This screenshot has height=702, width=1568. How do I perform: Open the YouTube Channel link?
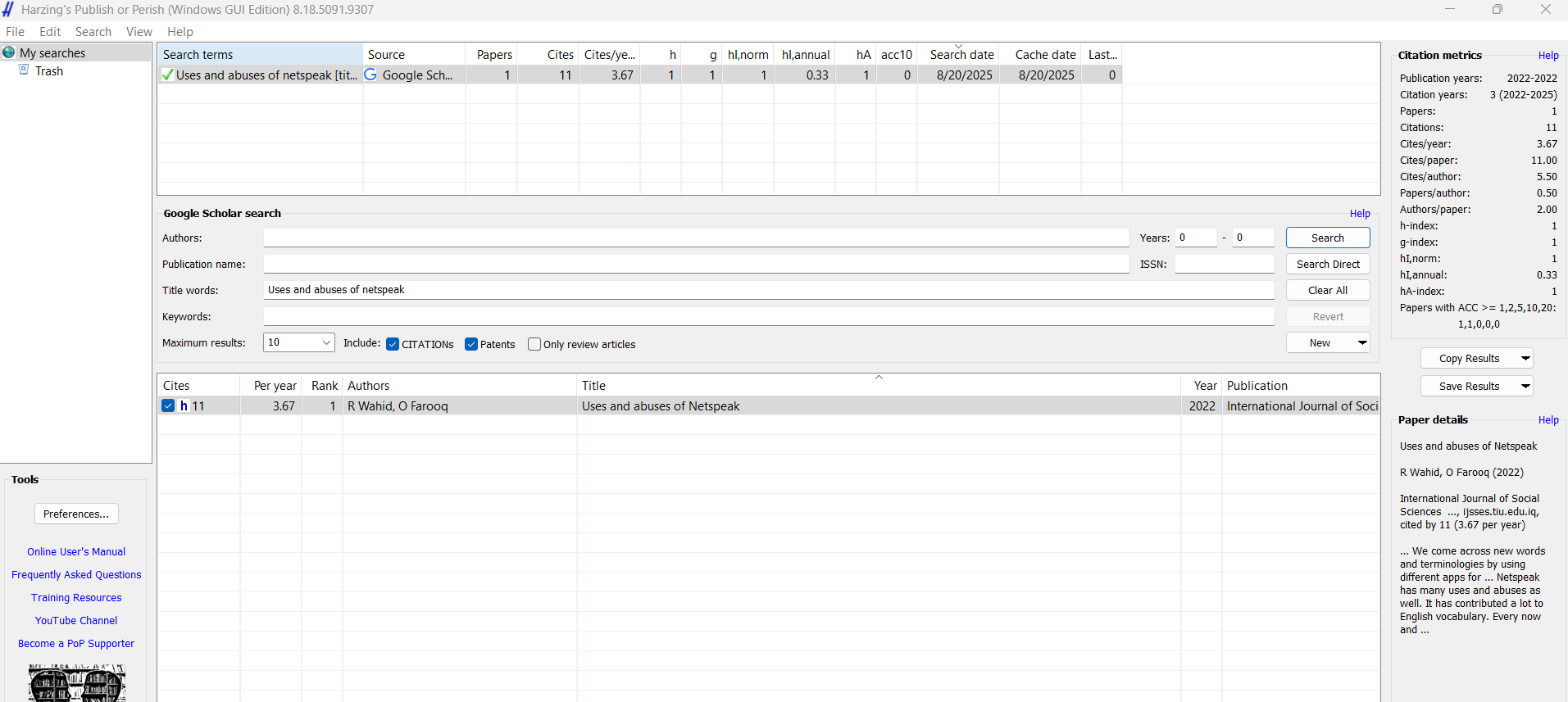76,620
